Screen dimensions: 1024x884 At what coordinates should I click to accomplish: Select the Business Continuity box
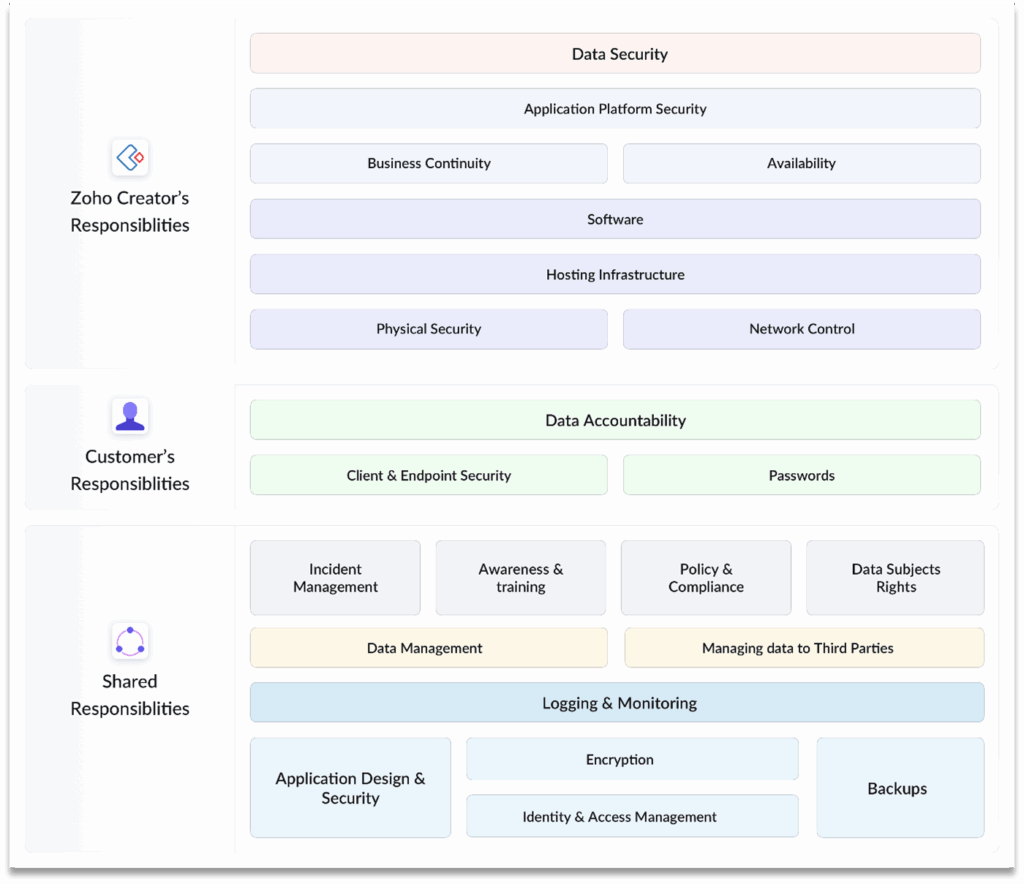428,164
